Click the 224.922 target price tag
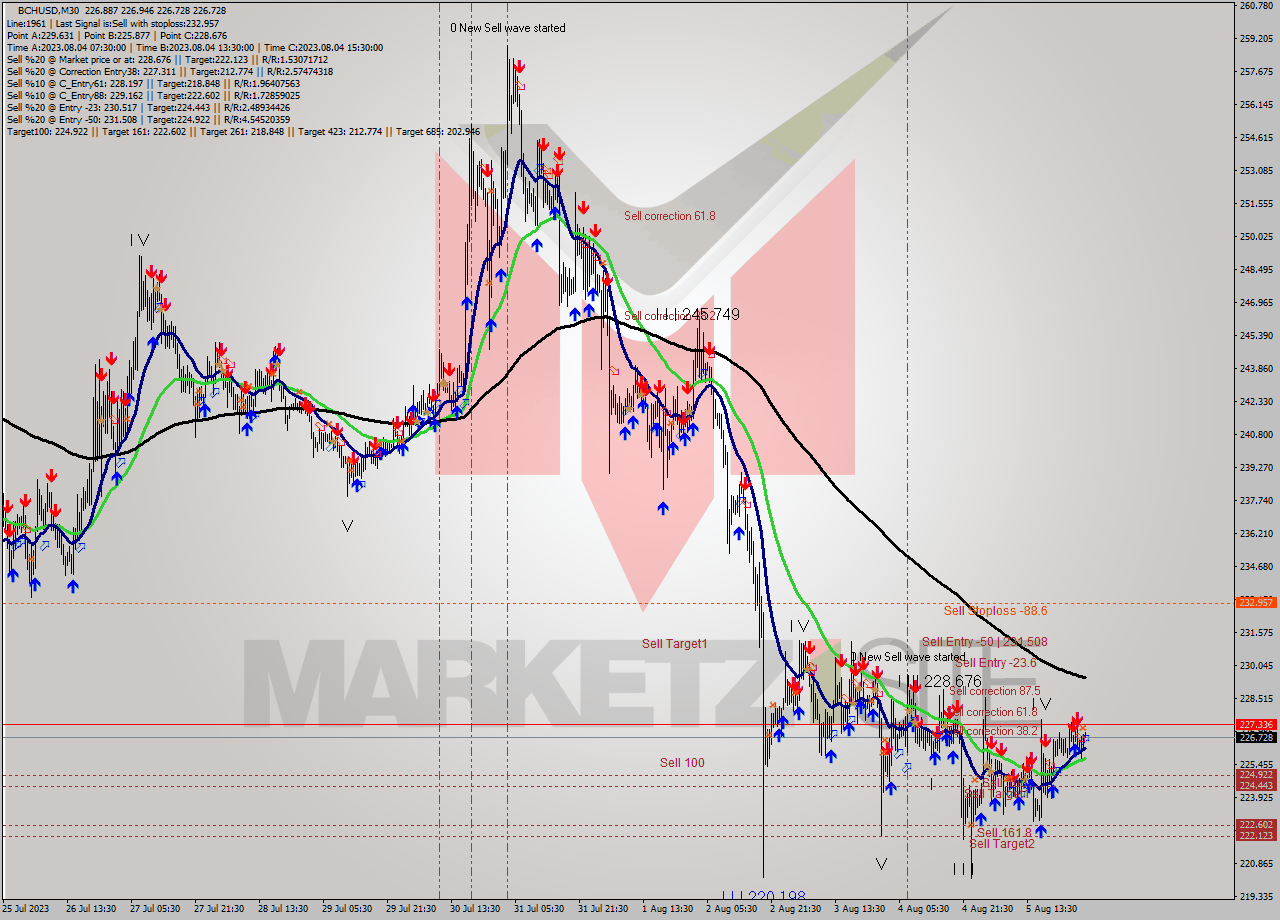The image size is (1280, 920). [x=1256, y=775]
